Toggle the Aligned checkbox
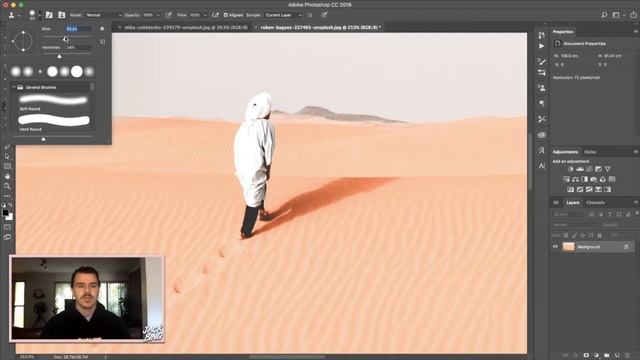 226,15
